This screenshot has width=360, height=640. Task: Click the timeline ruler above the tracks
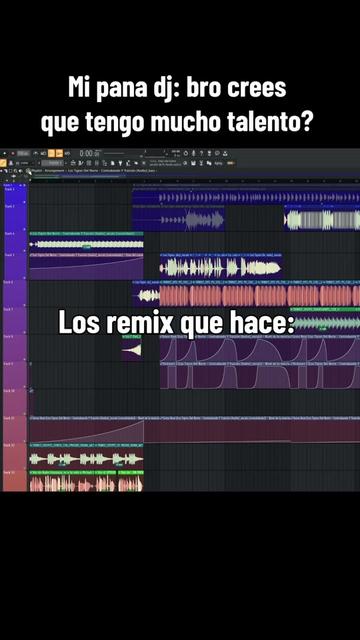pos(195,181)
